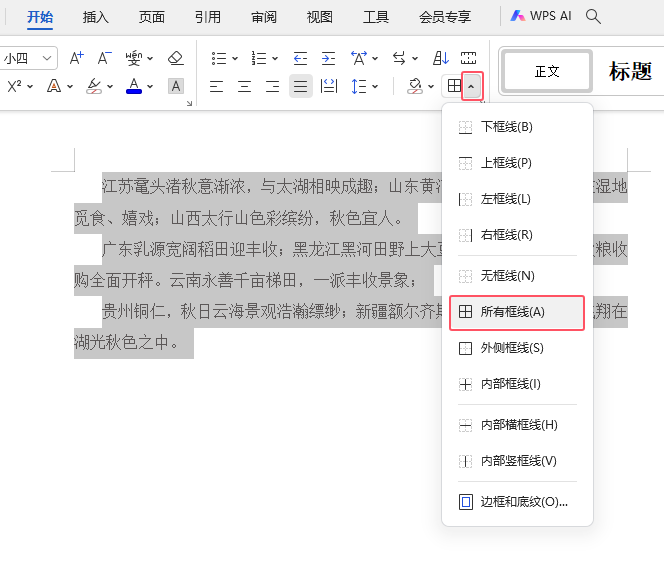Image resolution: width=664 pixels, height=562 pixels.
Task: Click the distributed alignment icon
Action: tap(329, 86)
